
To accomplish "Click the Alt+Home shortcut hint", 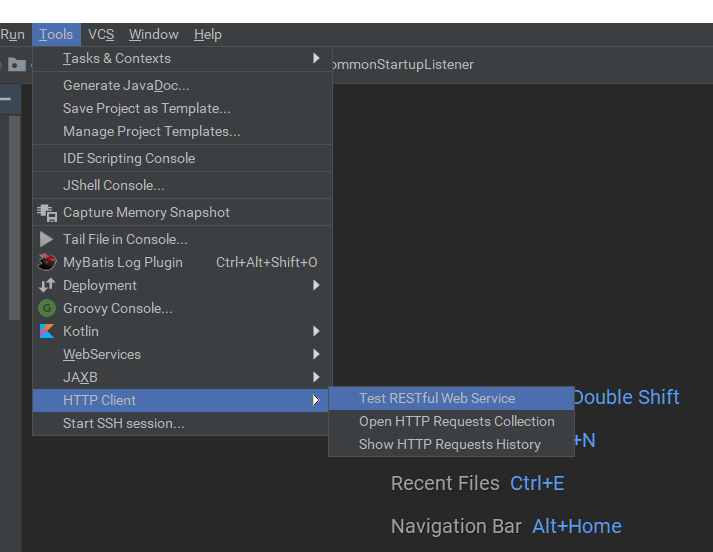I will tap(577, 527).
